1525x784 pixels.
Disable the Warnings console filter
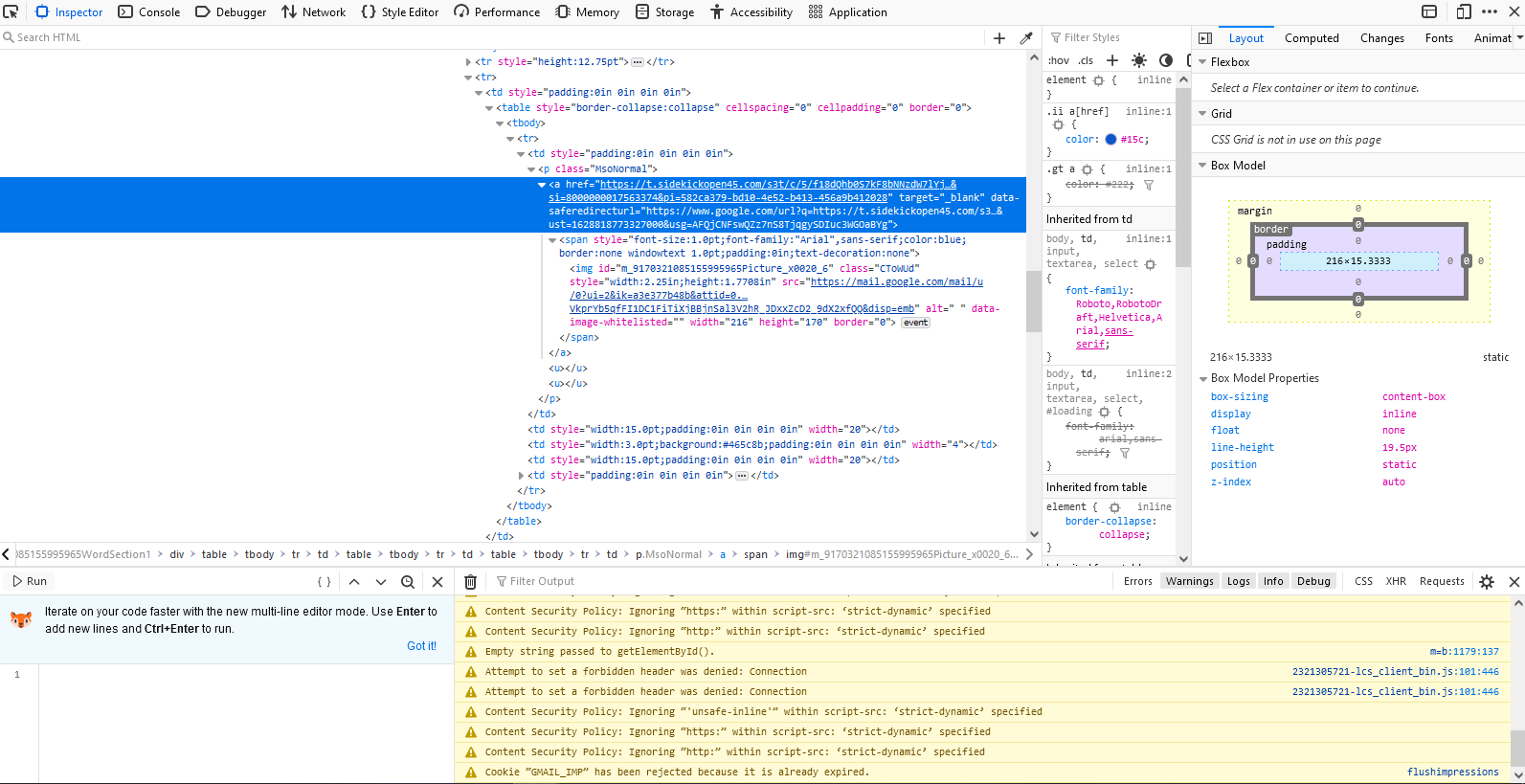[x=1189, y=581]
